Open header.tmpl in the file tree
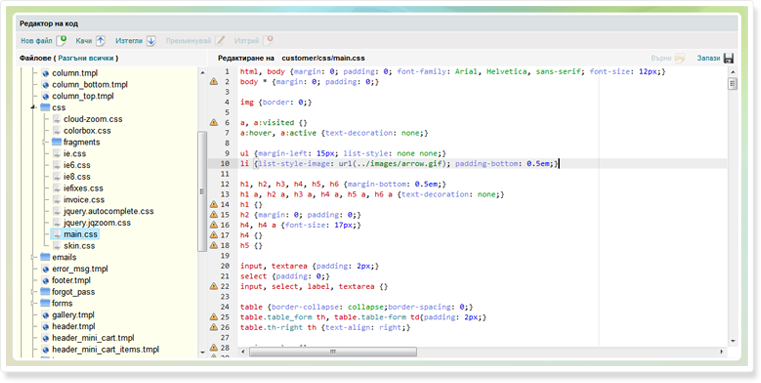761x383 pixels. coord(74,326)
